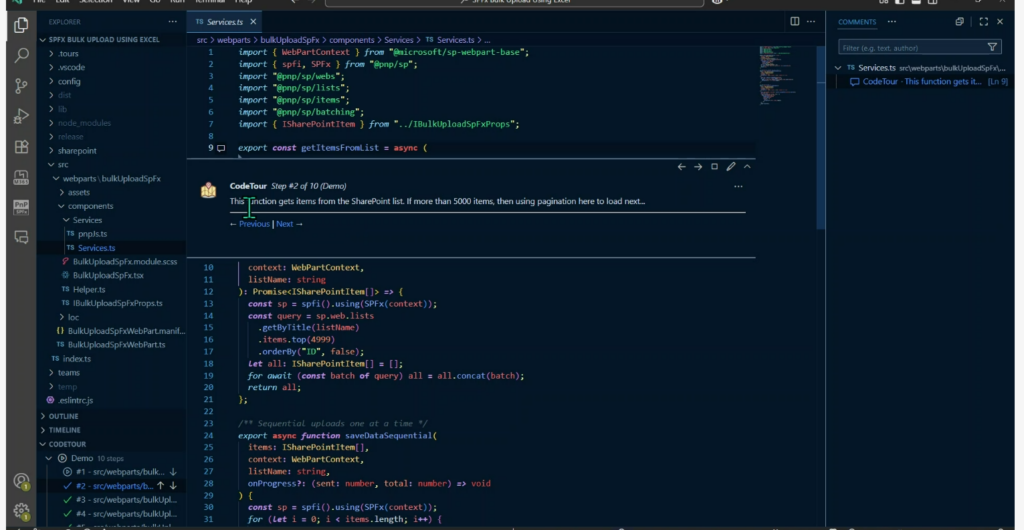End the tour with the stop icon
This screenshot has width=1024, height=530.
click(x=714, y=166)
